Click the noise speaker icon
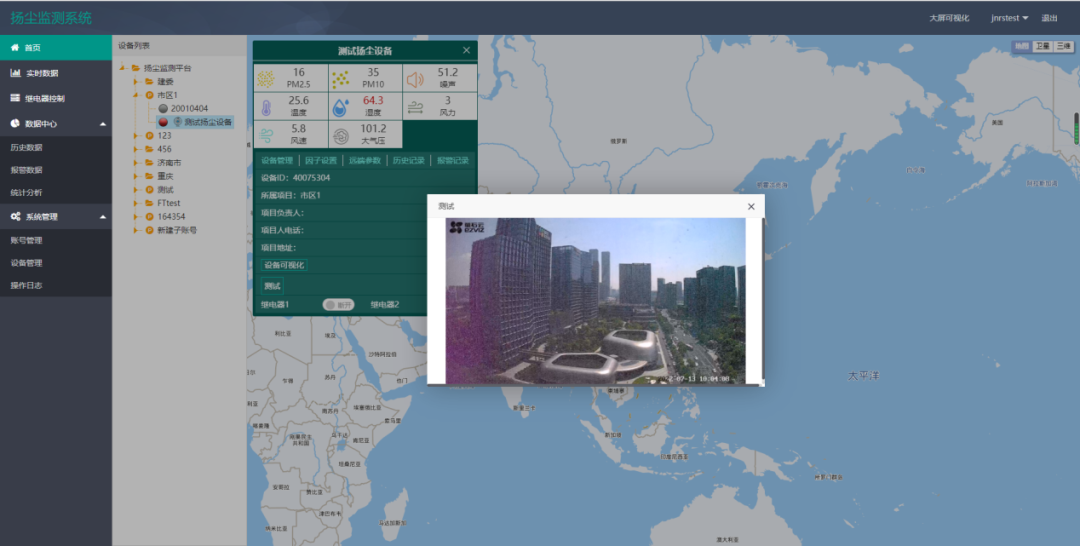 click(415, 79)
